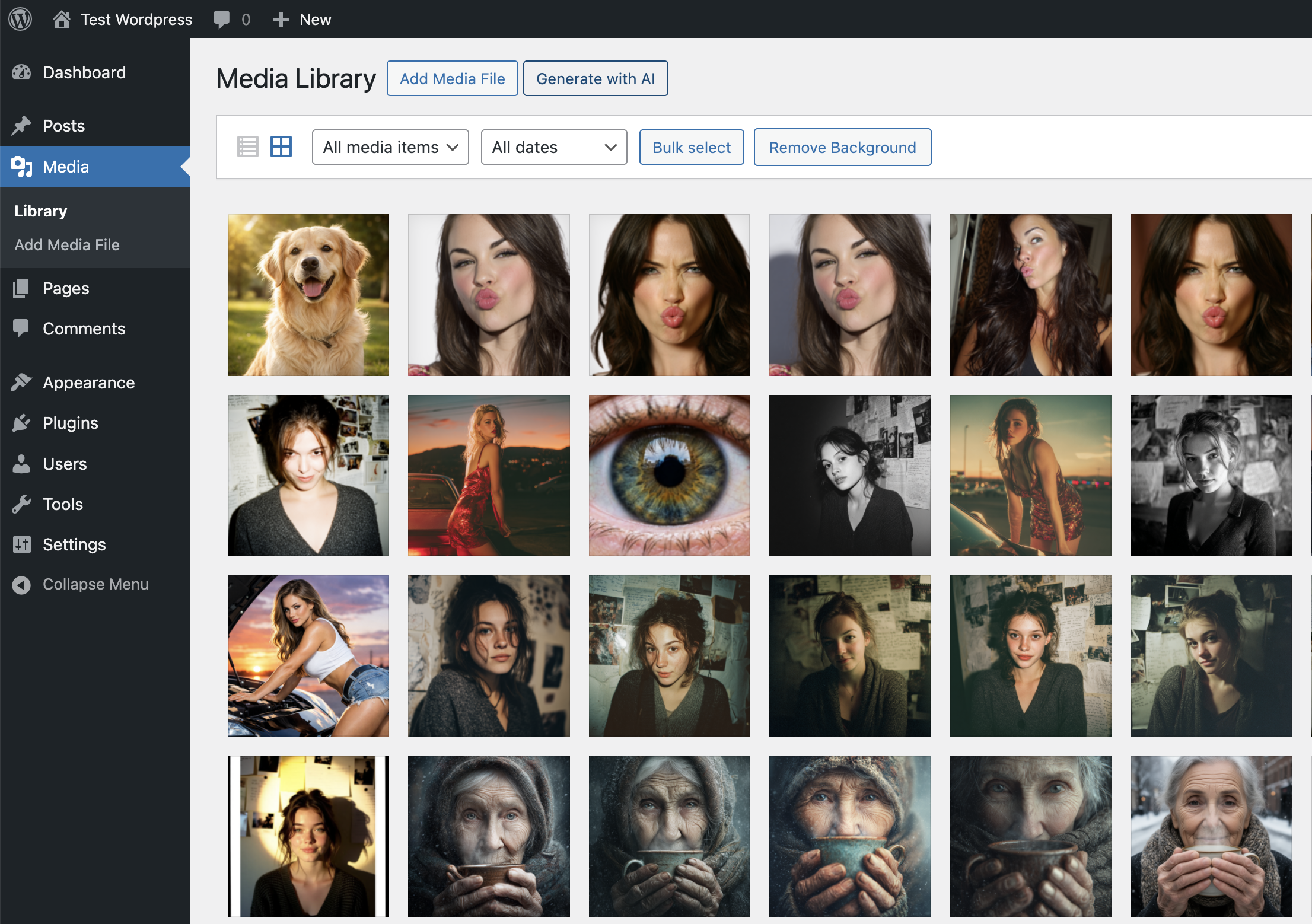Select the Posts pushpin icon
The width and height of the screenshot is (1312, 924).
pos(22,125)
